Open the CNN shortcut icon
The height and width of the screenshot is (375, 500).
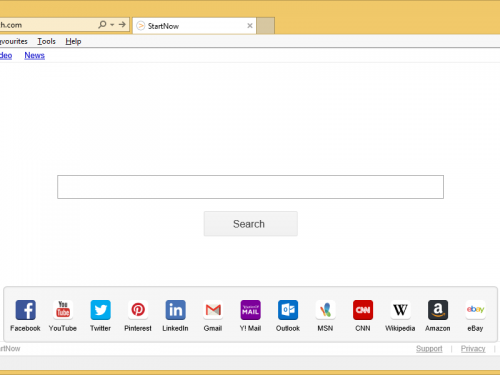click(x=363, y=310)
